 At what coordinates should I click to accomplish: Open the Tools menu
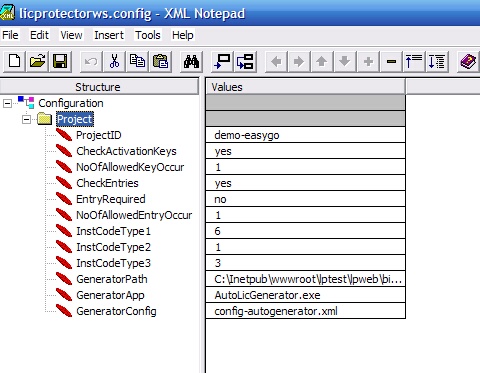(x=148, y=35)
